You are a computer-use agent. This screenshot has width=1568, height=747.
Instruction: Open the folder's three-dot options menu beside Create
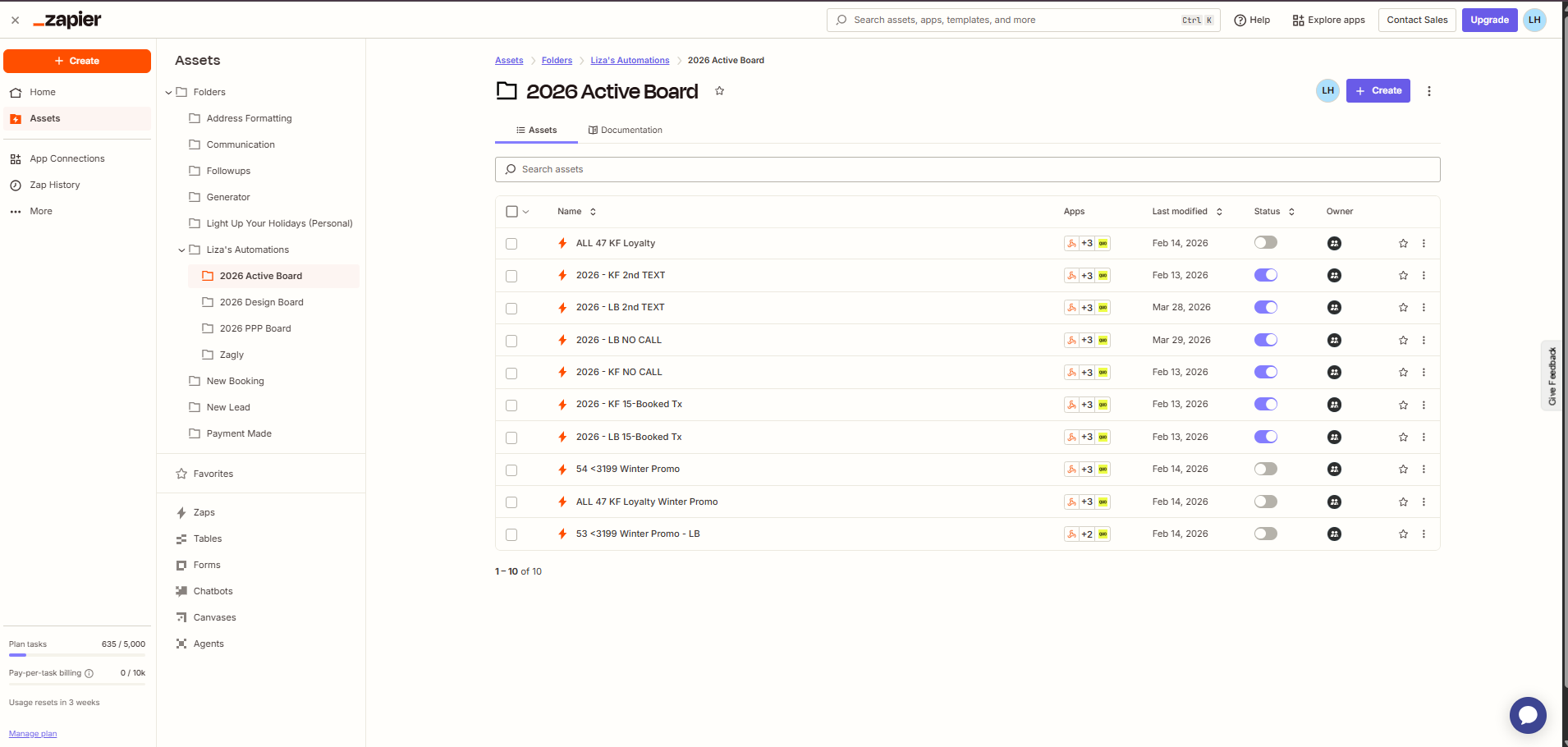(x=1429, y=91)
